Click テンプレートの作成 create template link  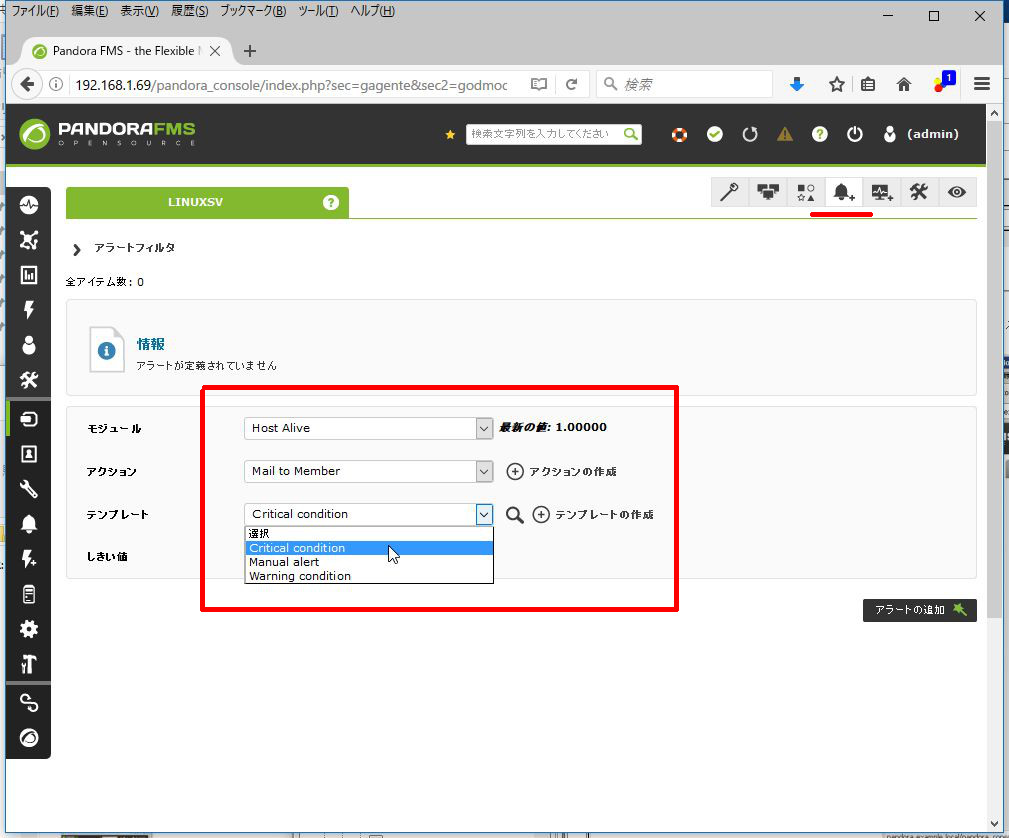(x=593, y=515)
